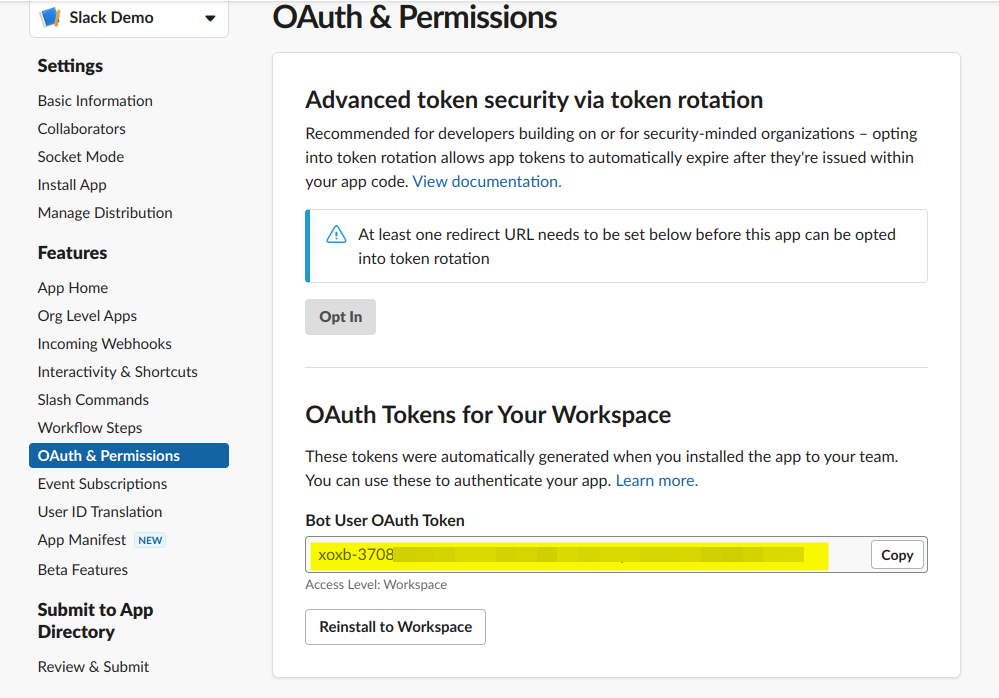The image size is (999, 698).
Task: Open Basic Information settings page
Action: (x=95, y=101)
